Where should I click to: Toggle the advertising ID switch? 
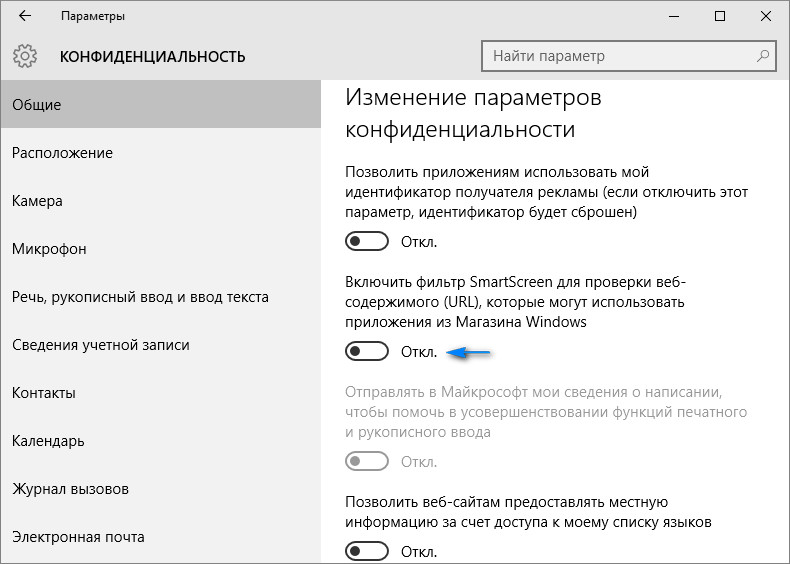[x=367, y=241]
